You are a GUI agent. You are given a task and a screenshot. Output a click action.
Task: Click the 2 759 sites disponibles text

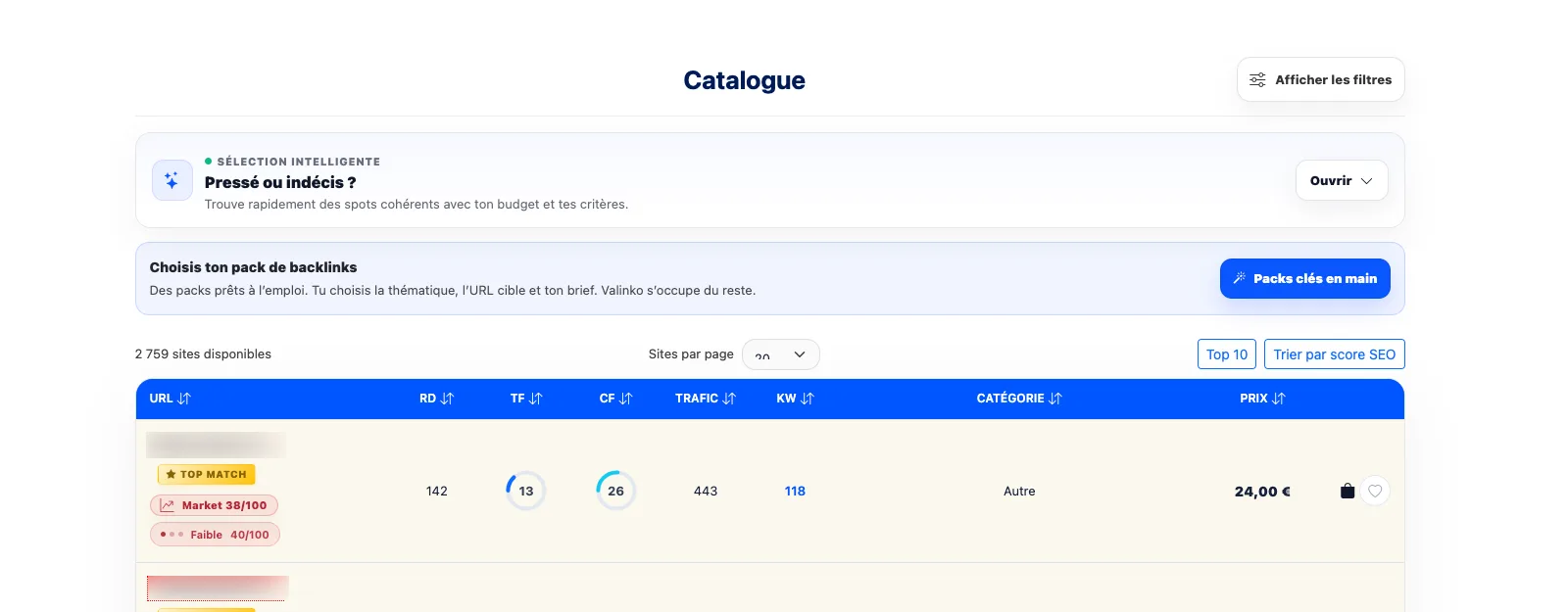[x=203, y=353]
